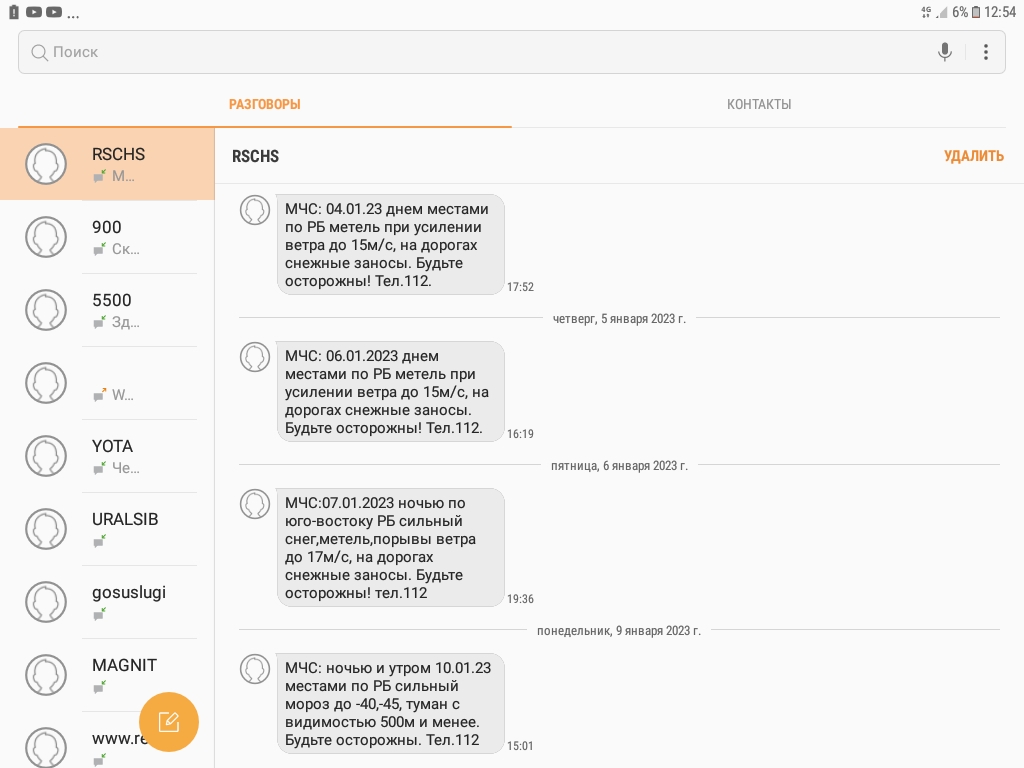This screenshot has width=1024, height=768.
Task: Switch to the Контакты tab
Action: [x=759, y=104]
